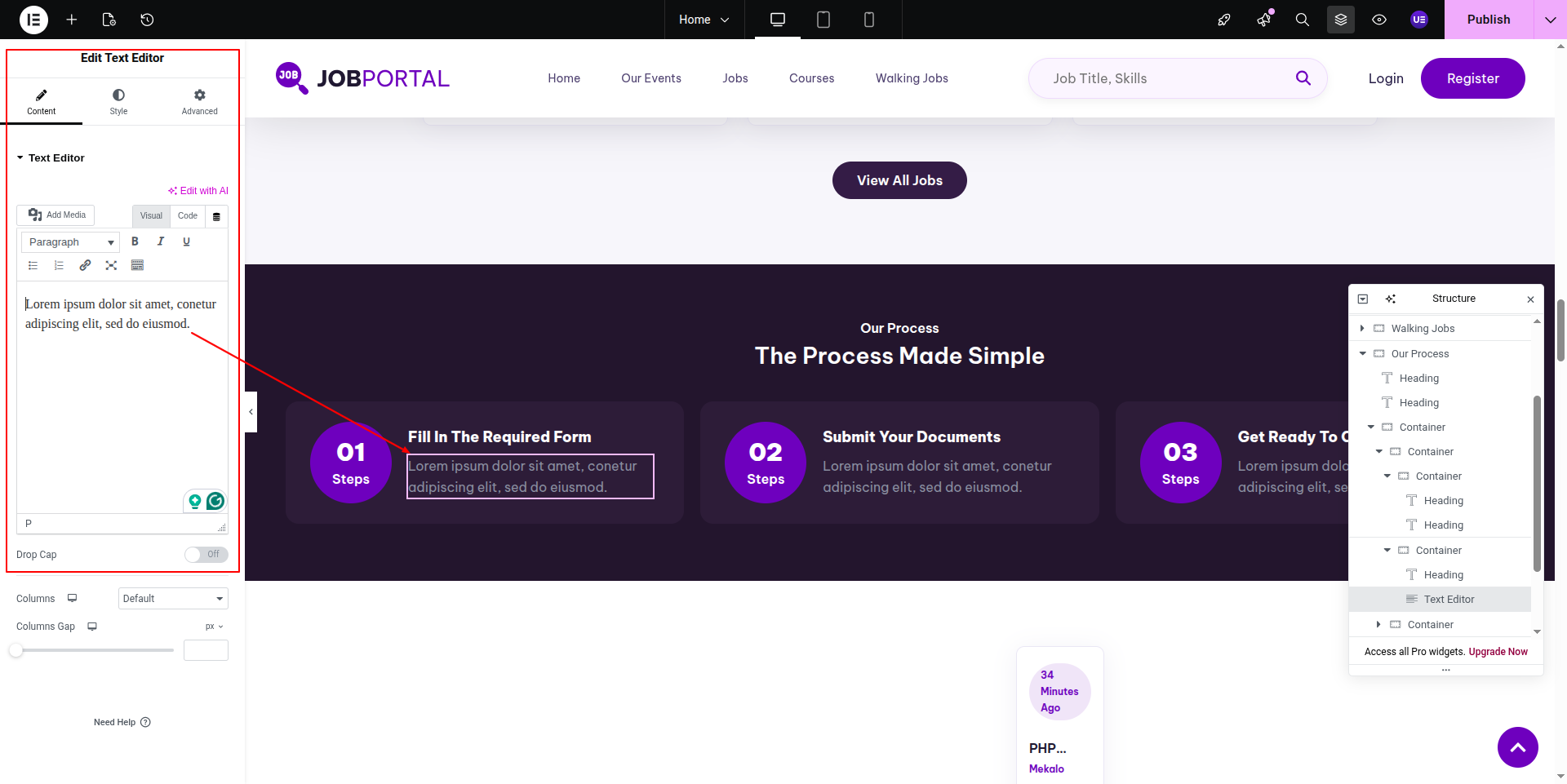This screenshot has width=1567, height=784.
Task: Click the Elementor logo icon
Action: click(33, 20)
